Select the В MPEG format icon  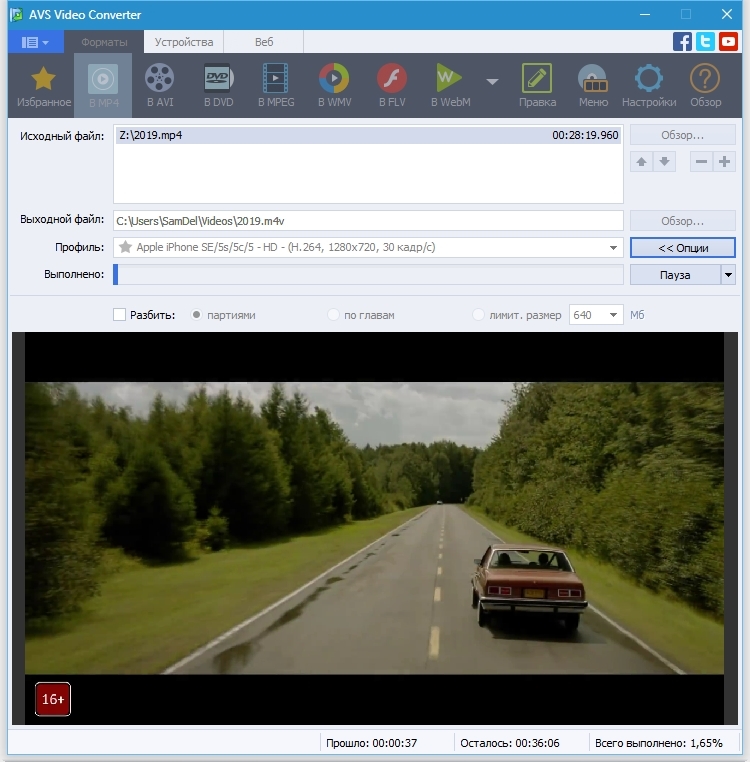click(277, 80)
